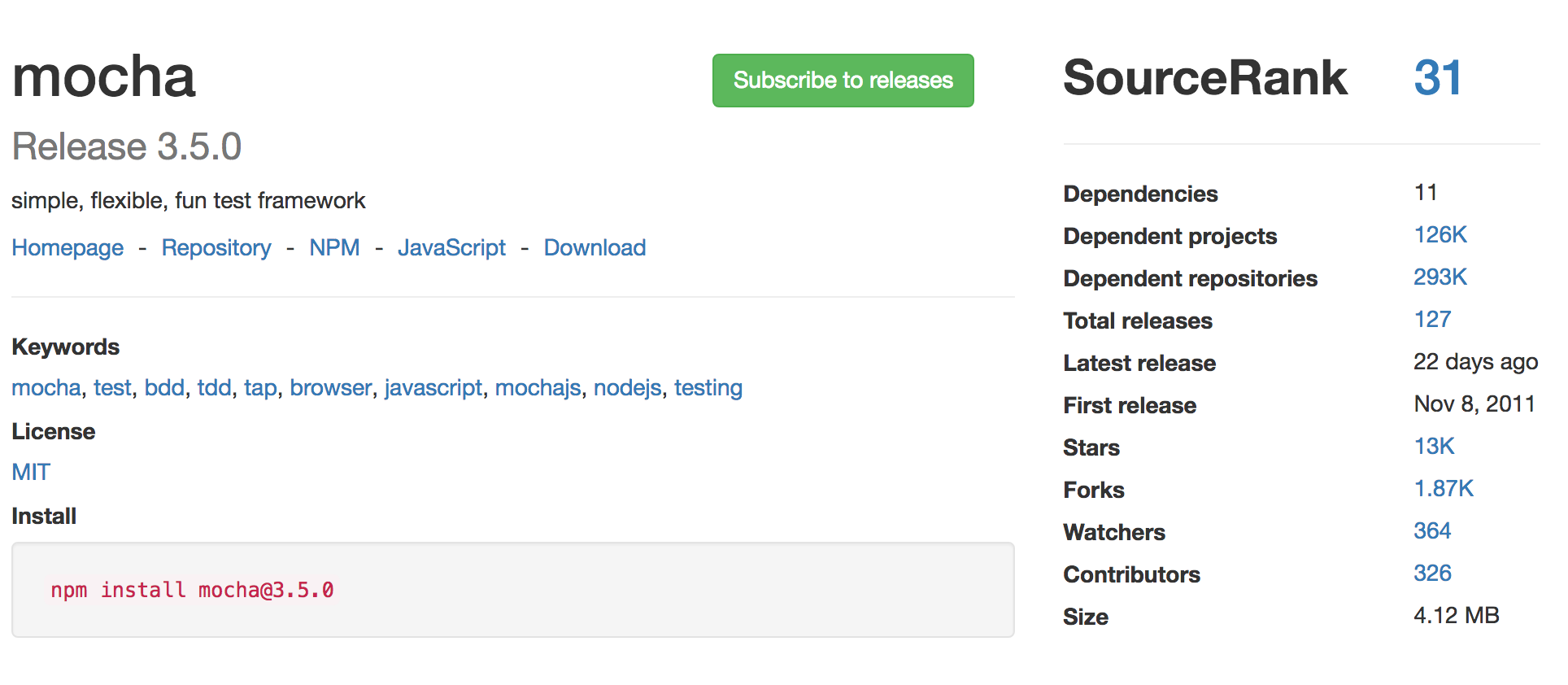Click the Subscribe to releases button
1568x685 pixels.
[843, 81]
